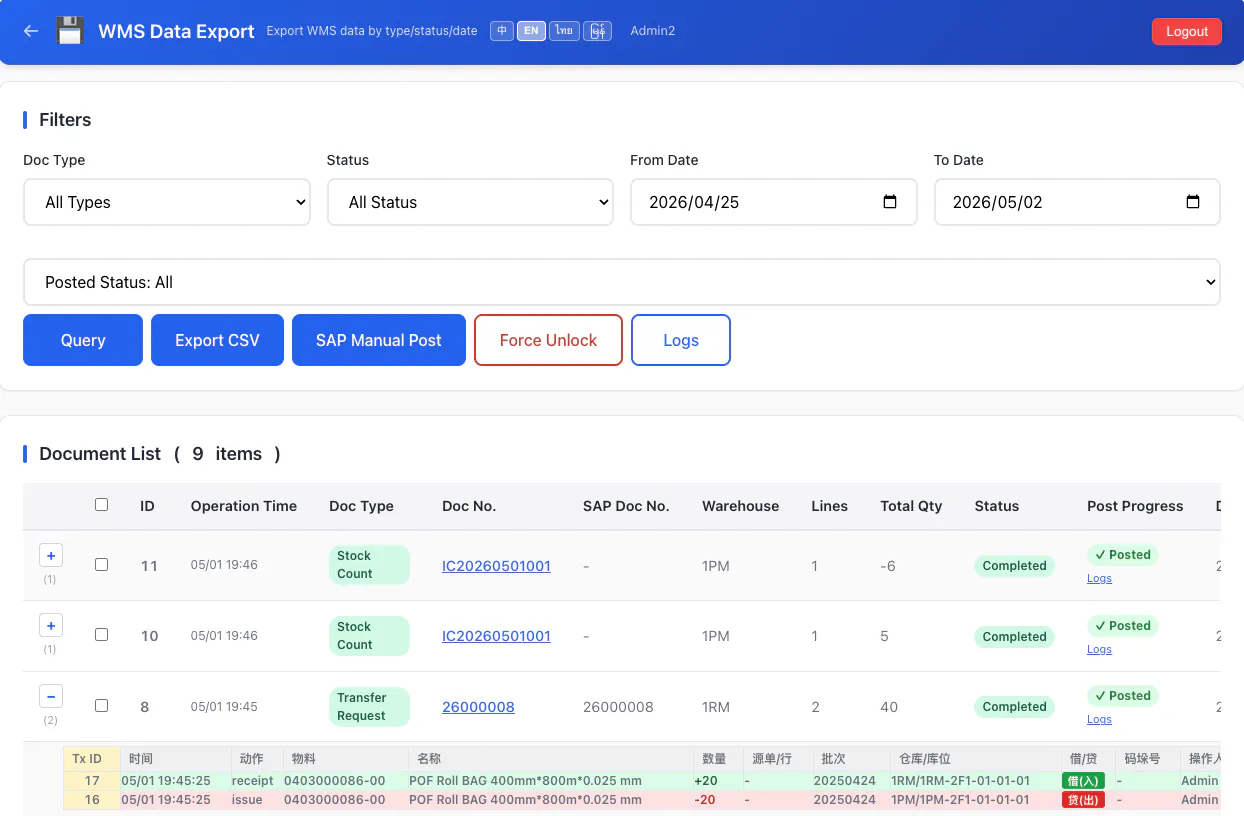Click the floppy disk save icon
The width and height of the screenshot is (1244, 816).
[x=70, y=31]
